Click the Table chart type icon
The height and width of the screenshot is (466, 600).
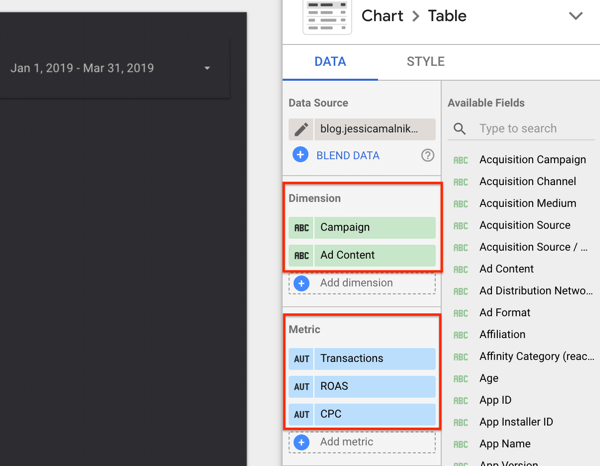(327, 16)
